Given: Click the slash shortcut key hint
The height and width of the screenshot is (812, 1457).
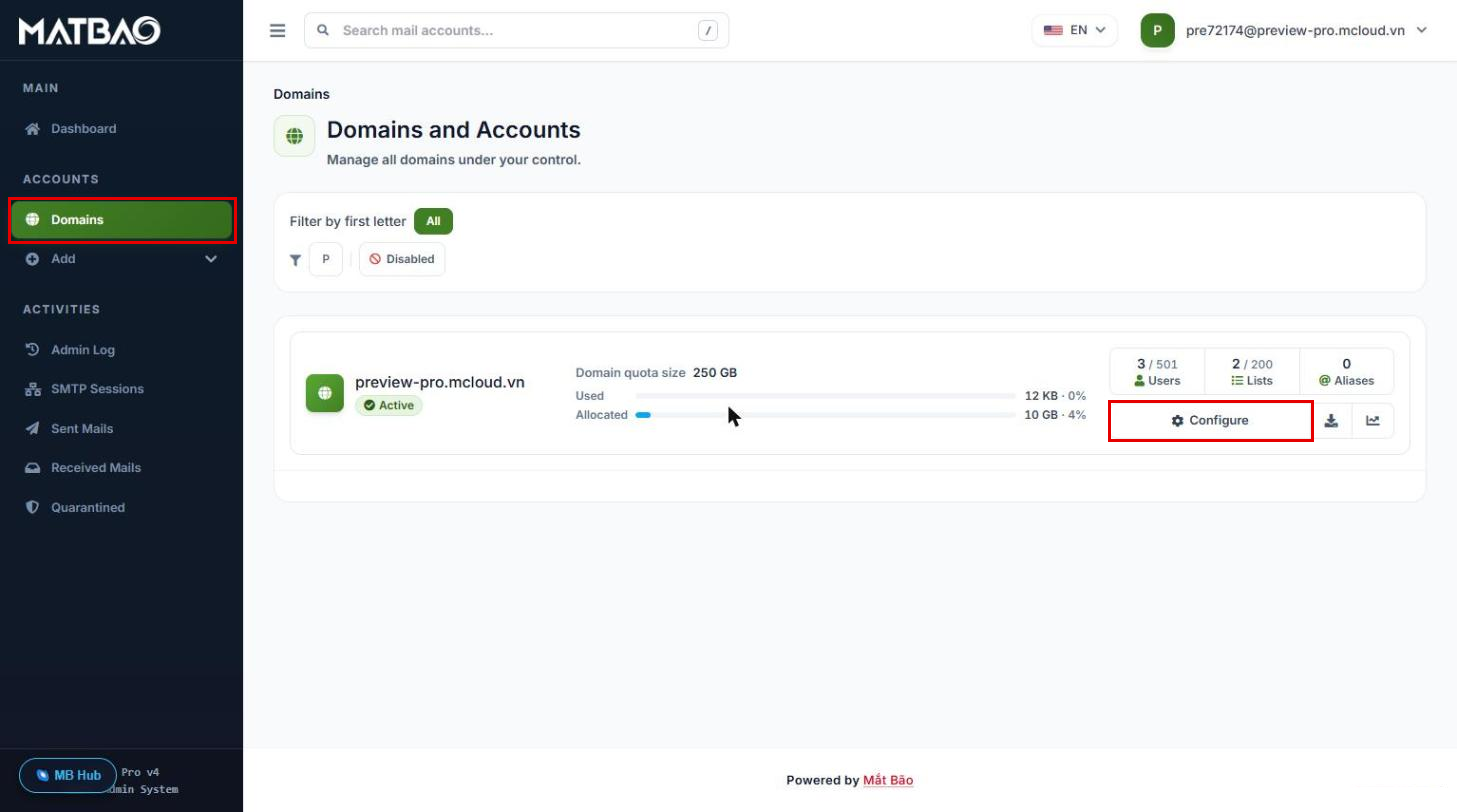Looking at the screenshot, I should click(708, 30).
